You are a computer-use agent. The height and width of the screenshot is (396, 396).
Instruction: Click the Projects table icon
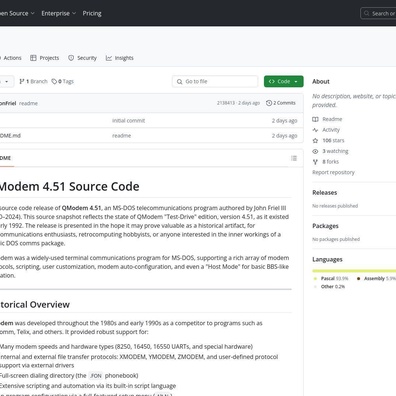coord(33,58)
